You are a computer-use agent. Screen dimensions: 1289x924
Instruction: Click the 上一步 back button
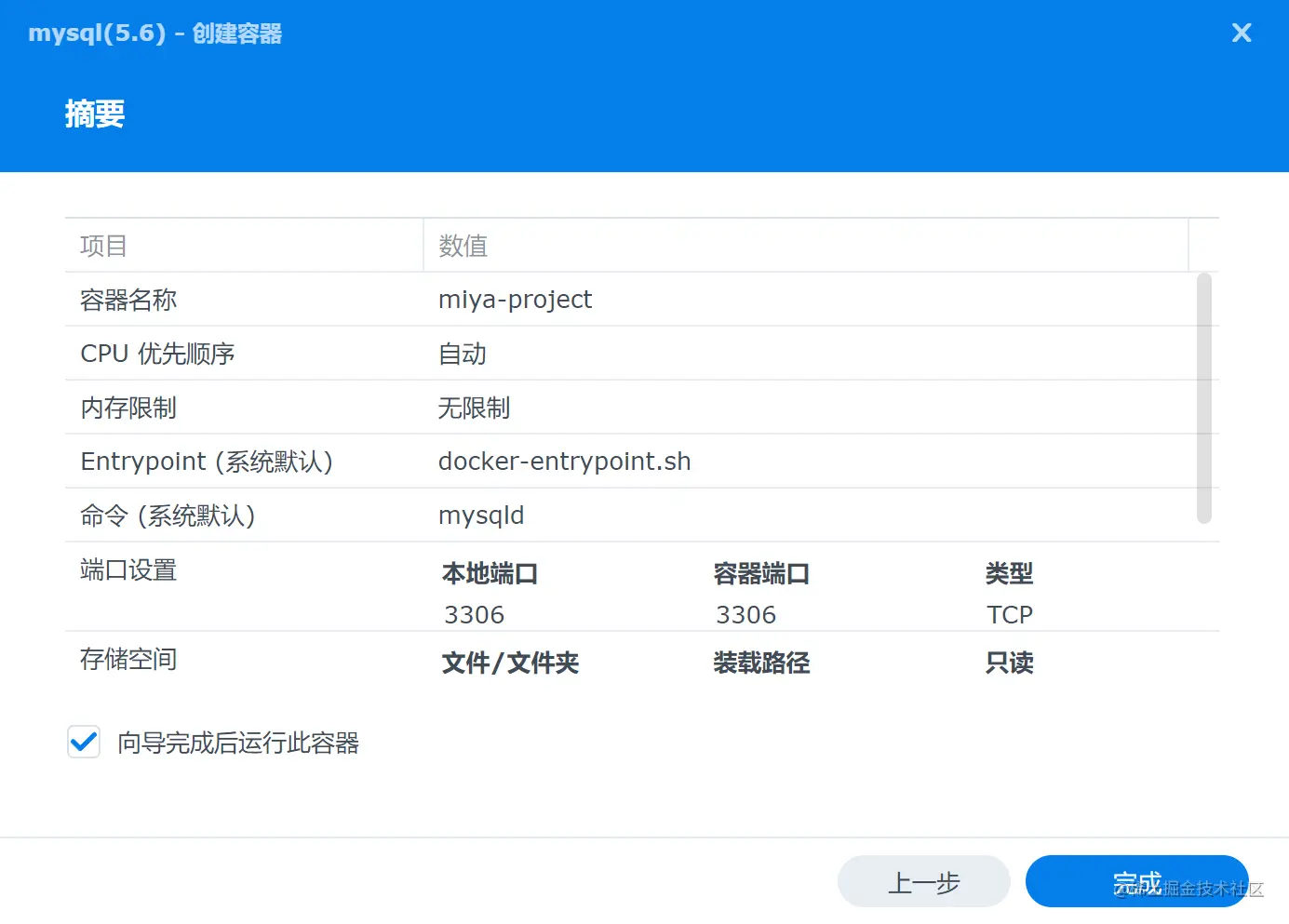(923, 881)
